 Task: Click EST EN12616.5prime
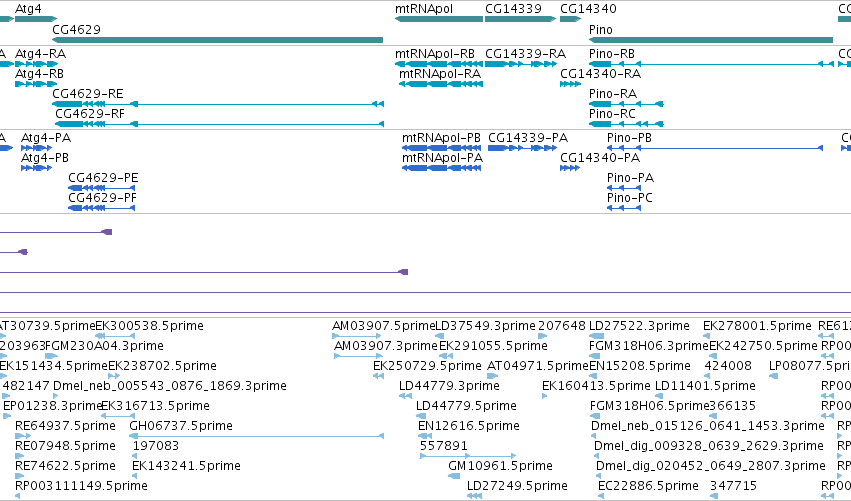[469, 426]
